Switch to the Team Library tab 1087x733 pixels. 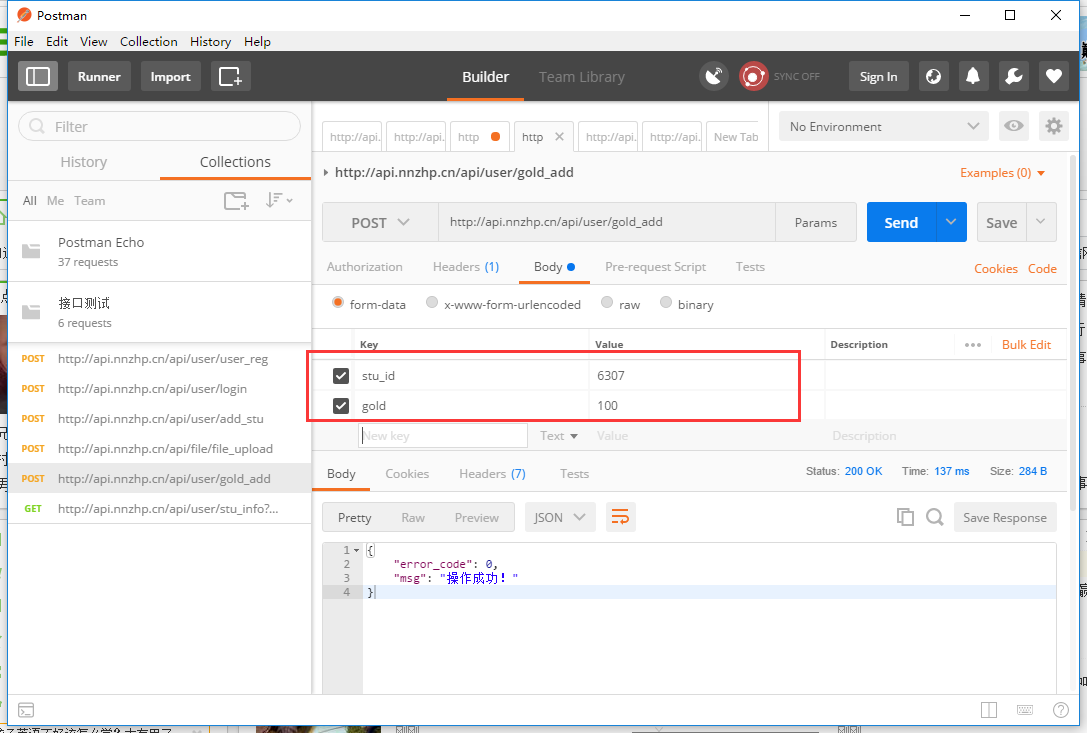(582, 77)
